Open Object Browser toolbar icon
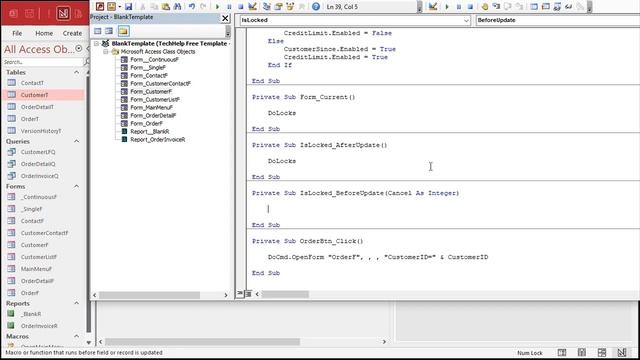The image size is (640, 360). pyautogui.click(x=290, y=7)
